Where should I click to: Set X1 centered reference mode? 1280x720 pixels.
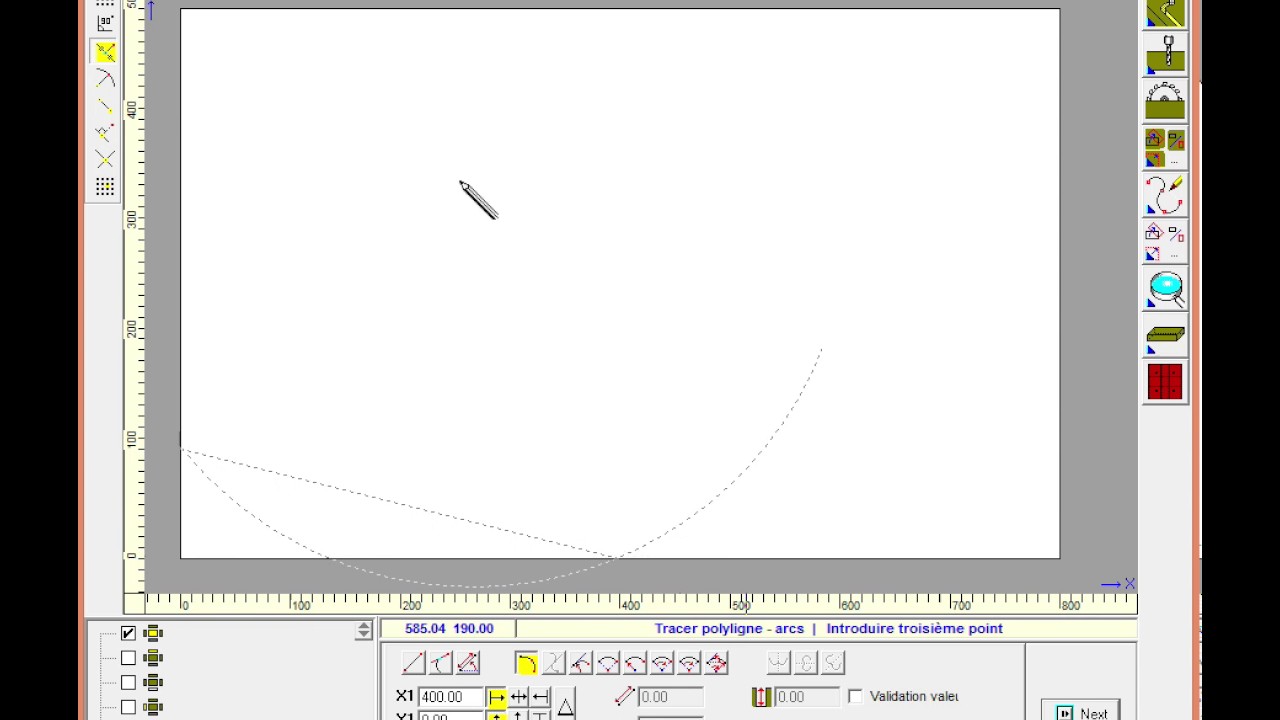(518, 697)
